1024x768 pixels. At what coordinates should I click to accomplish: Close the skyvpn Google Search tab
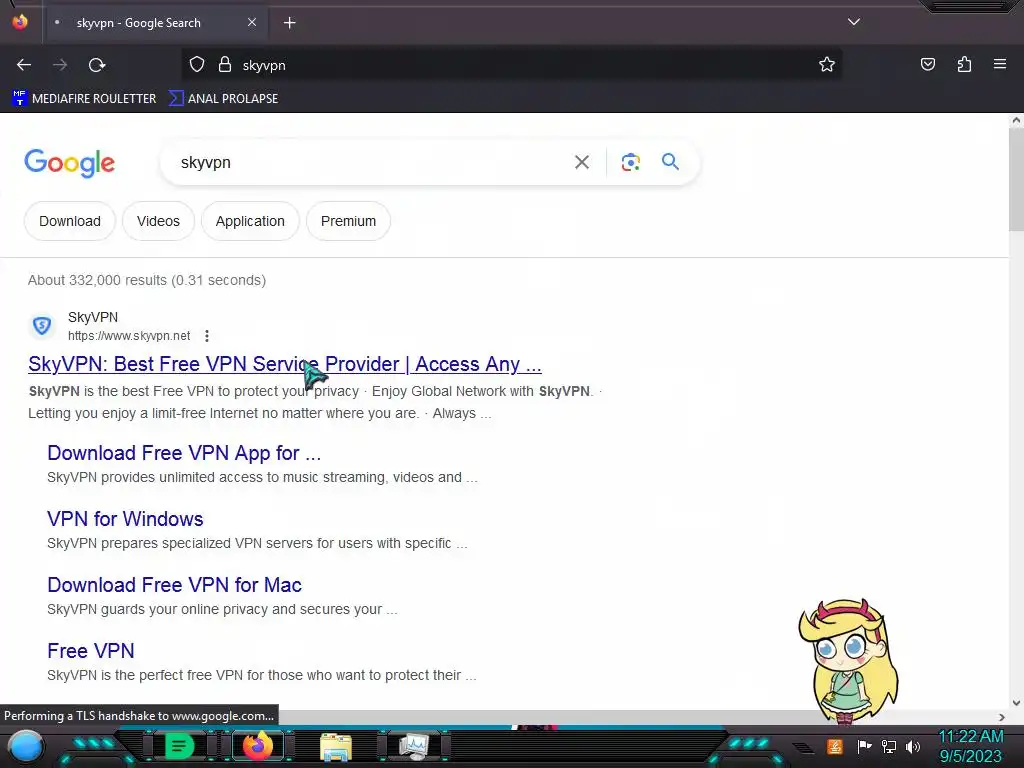(x=252, y=22)
